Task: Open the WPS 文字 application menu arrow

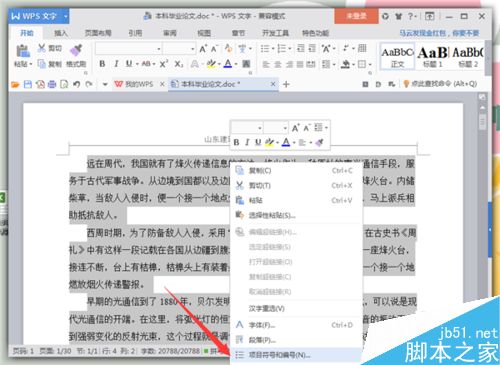Action: 66,16
